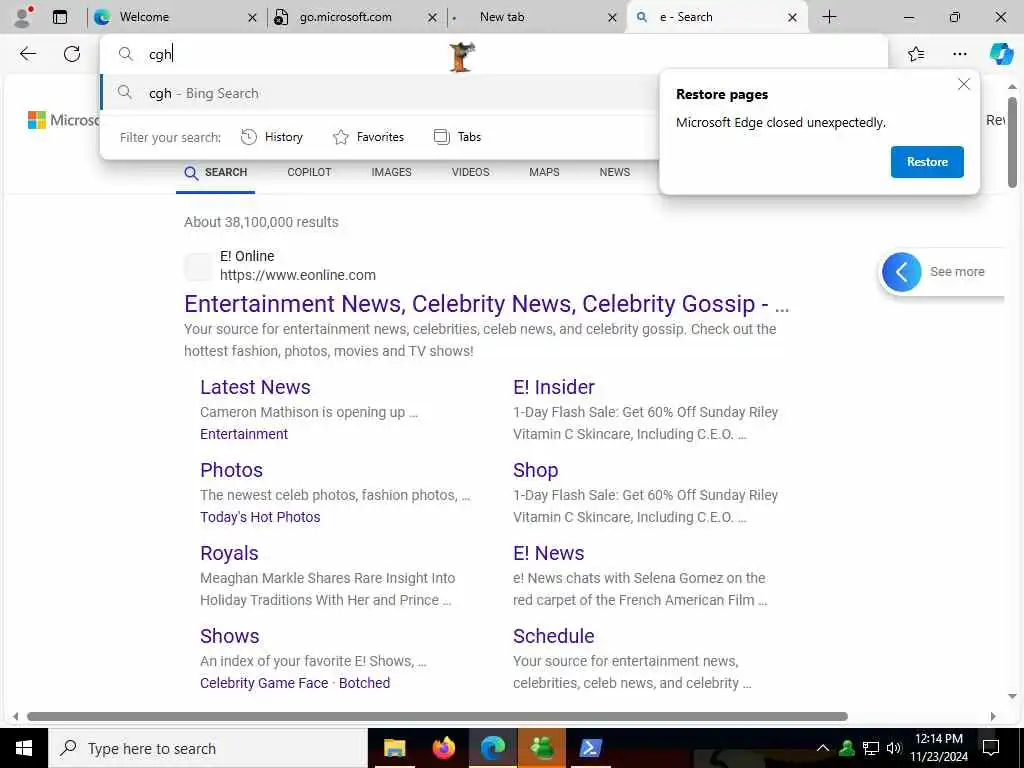Screen dimensions: 1024x768
Task: Open Settings and more ellipsis menu
Action: click(959, 54)
